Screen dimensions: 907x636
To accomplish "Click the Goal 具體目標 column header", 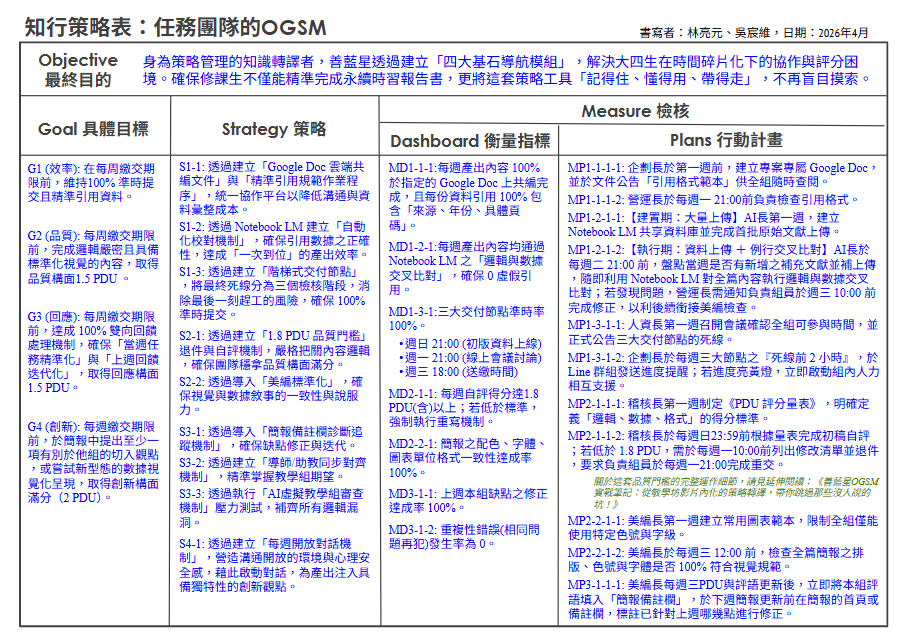I will 93,129.
